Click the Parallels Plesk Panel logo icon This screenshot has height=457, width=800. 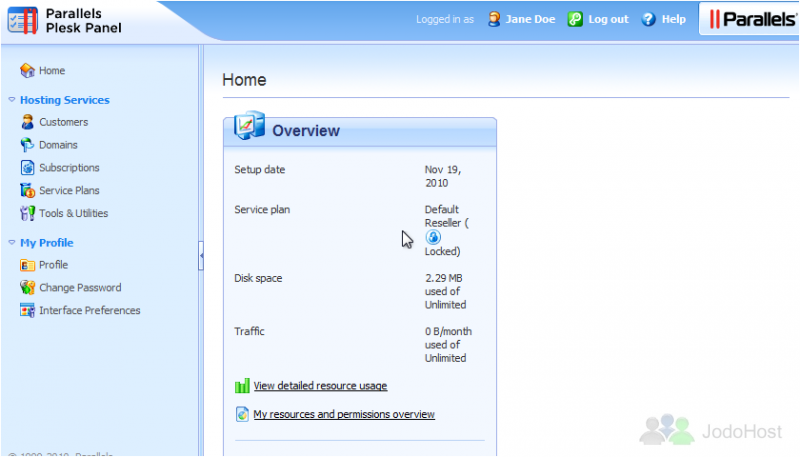coord(23,21)
